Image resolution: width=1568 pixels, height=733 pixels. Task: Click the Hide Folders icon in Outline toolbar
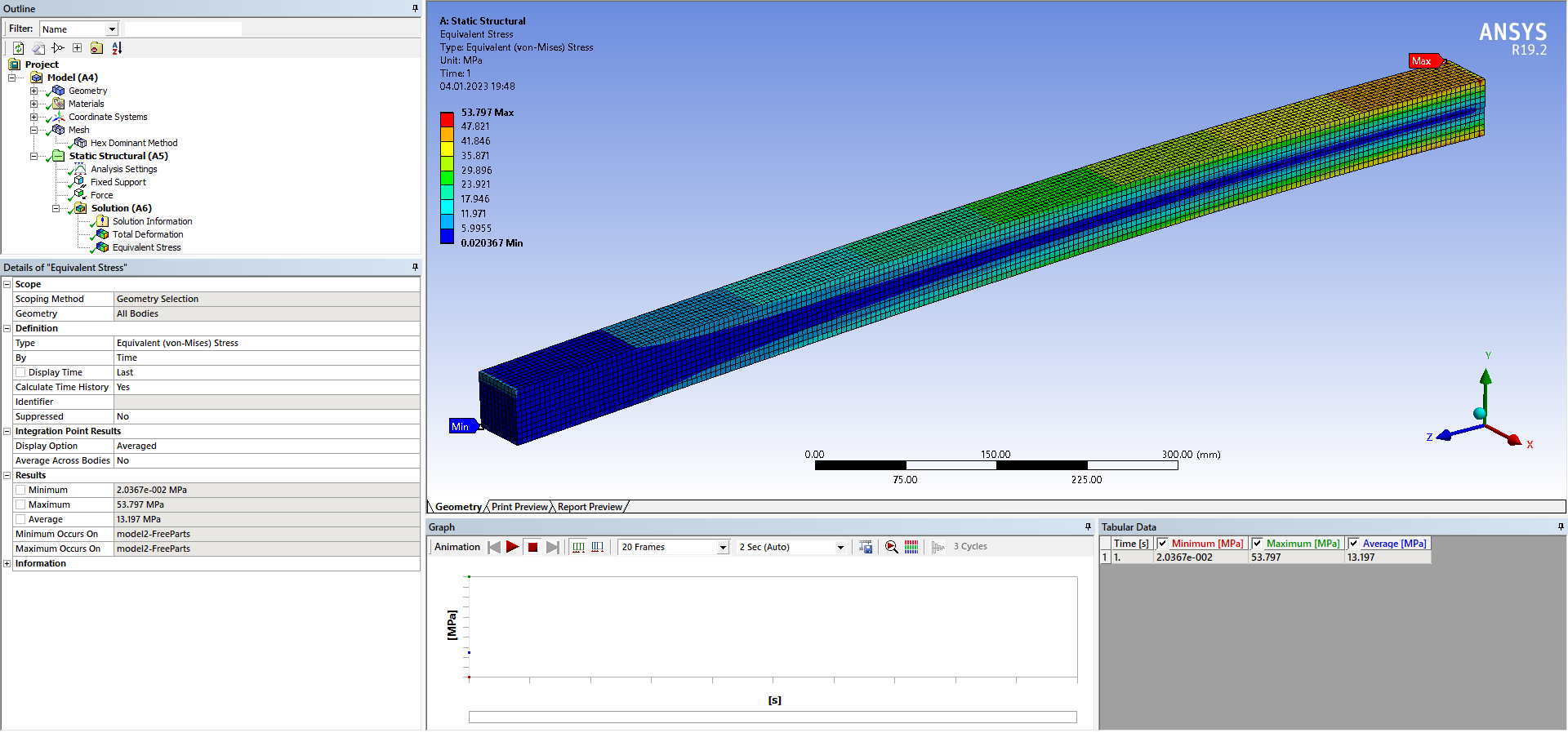[96, 48]
